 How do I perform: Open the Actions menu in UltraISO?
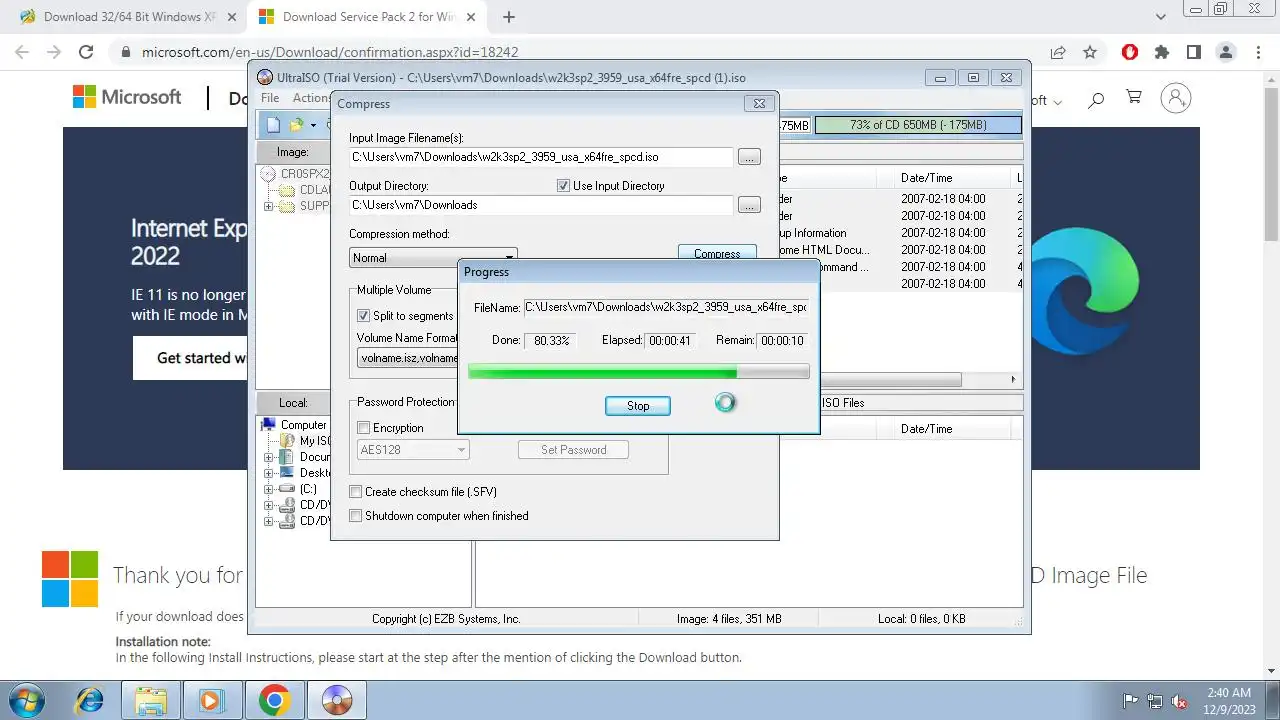[311, 98]
